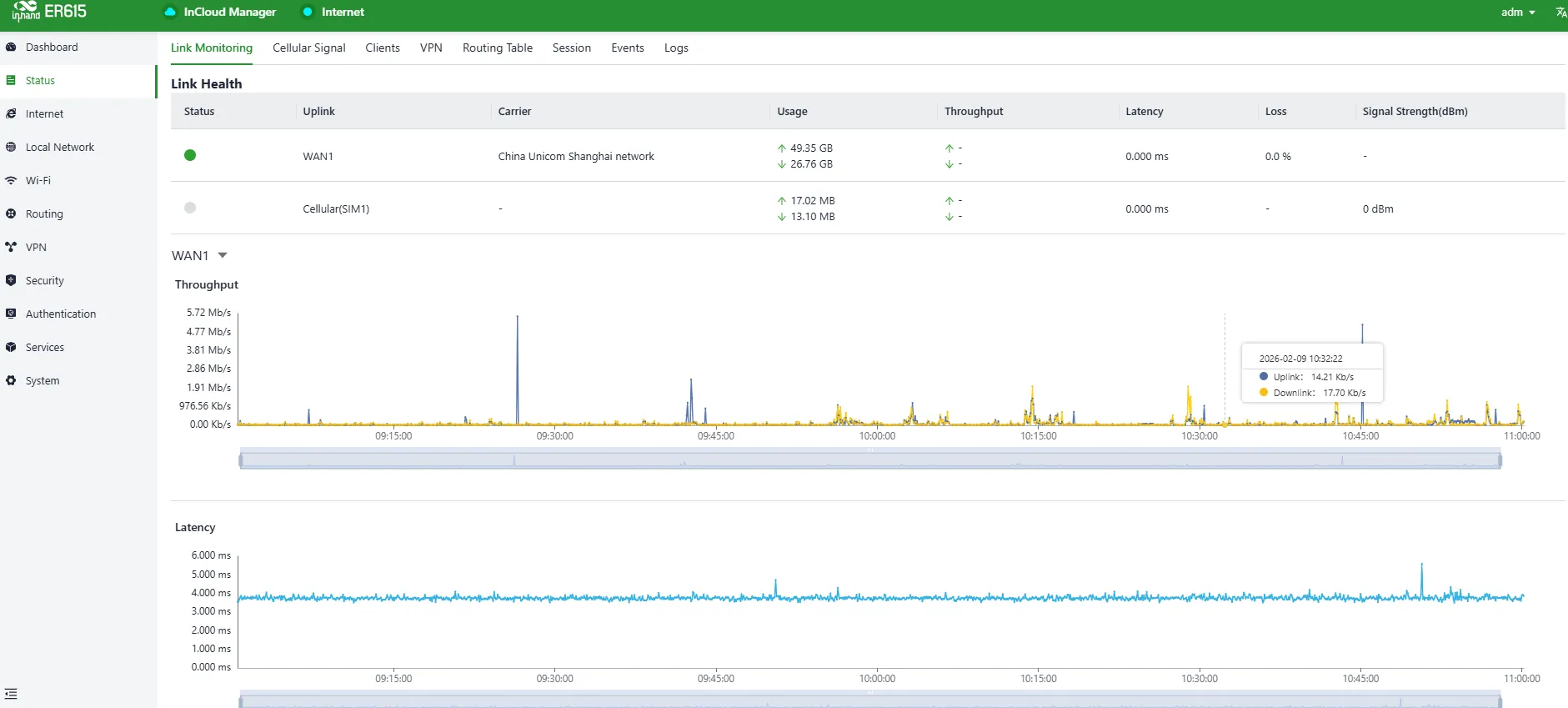Go to Local Network settings
This screenshot has height=708, width=1568.
pos(60,148)
